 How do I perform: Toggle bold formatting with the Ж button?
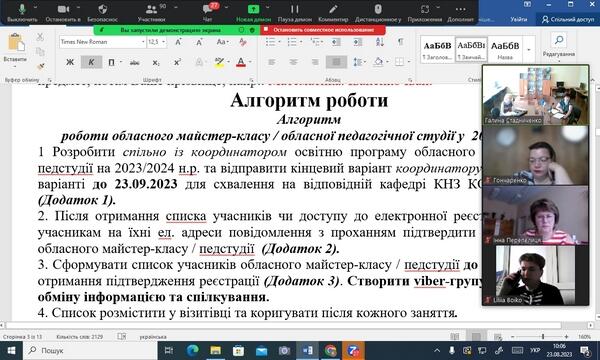click(70, 62)
